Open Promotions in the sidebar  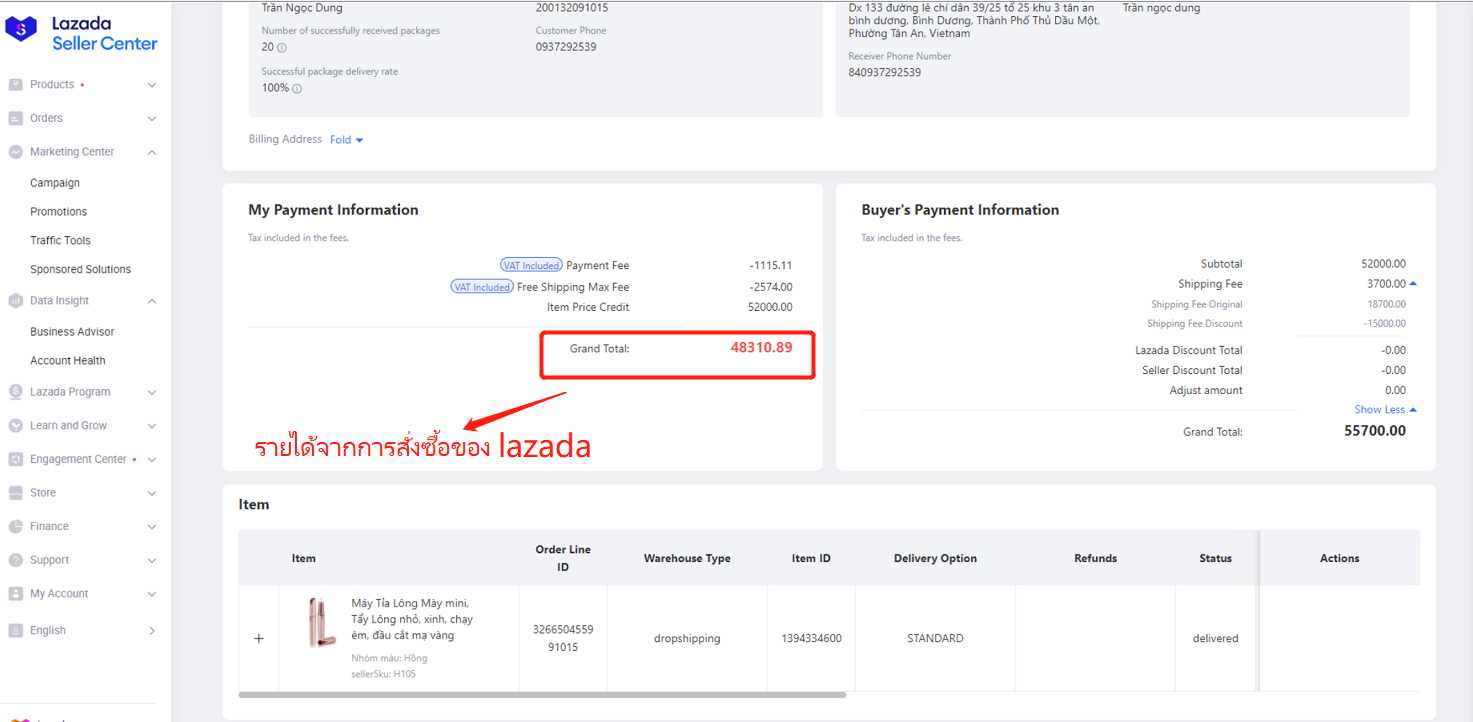[58, 212]
